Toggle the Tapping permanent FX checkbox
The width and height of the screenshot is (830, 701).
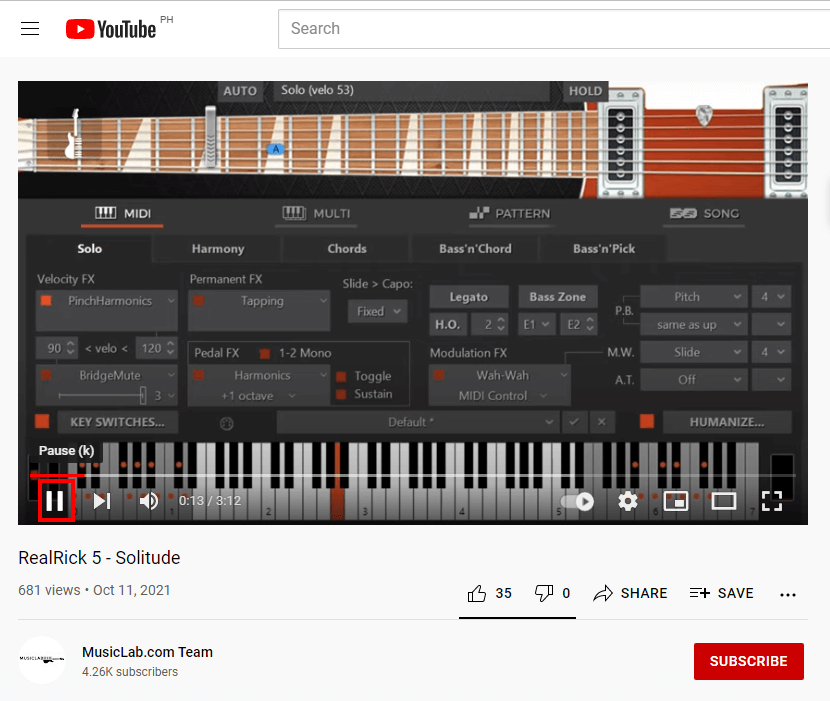(x=199, y=301)
